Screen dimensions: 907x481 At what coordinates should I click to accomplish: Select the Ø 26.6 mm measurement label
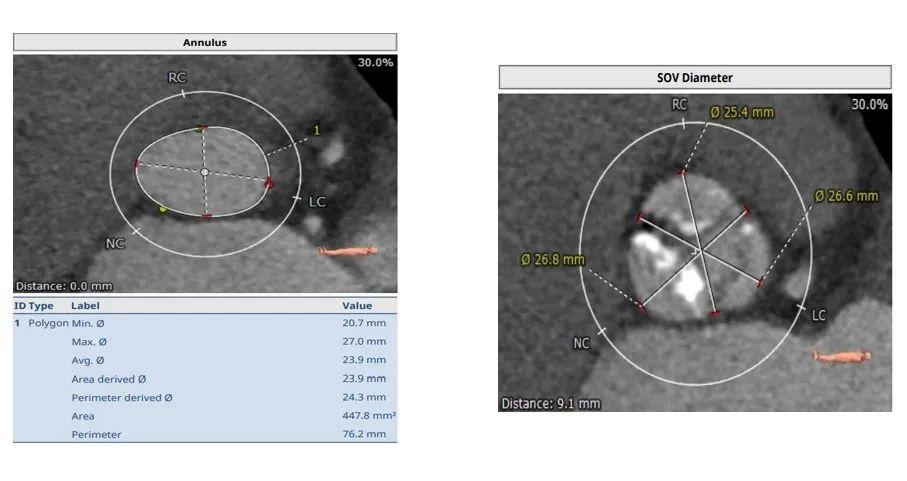click(846, 196)
